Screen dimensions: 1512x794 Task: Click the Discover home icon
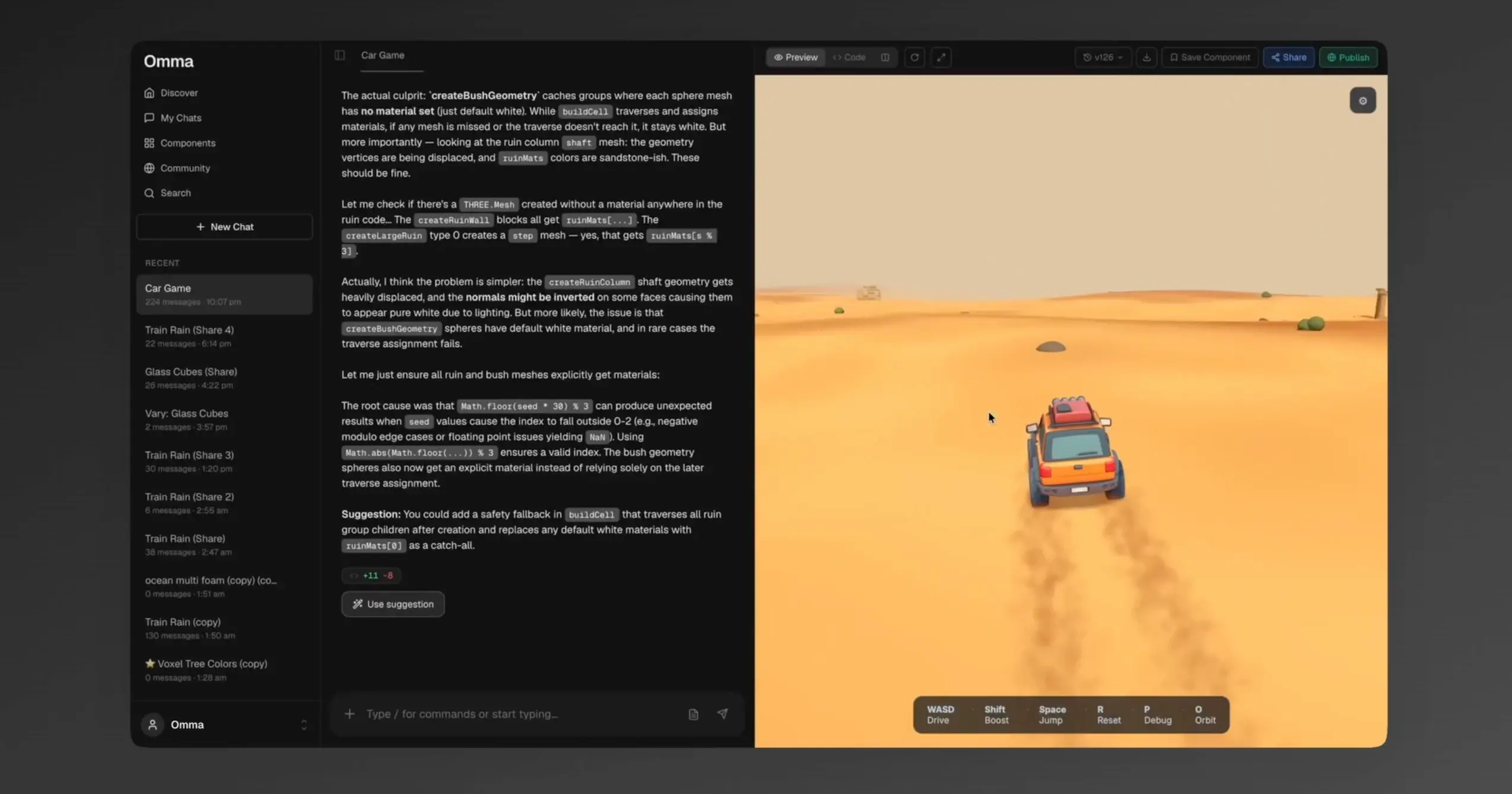[x=149, y=93]
